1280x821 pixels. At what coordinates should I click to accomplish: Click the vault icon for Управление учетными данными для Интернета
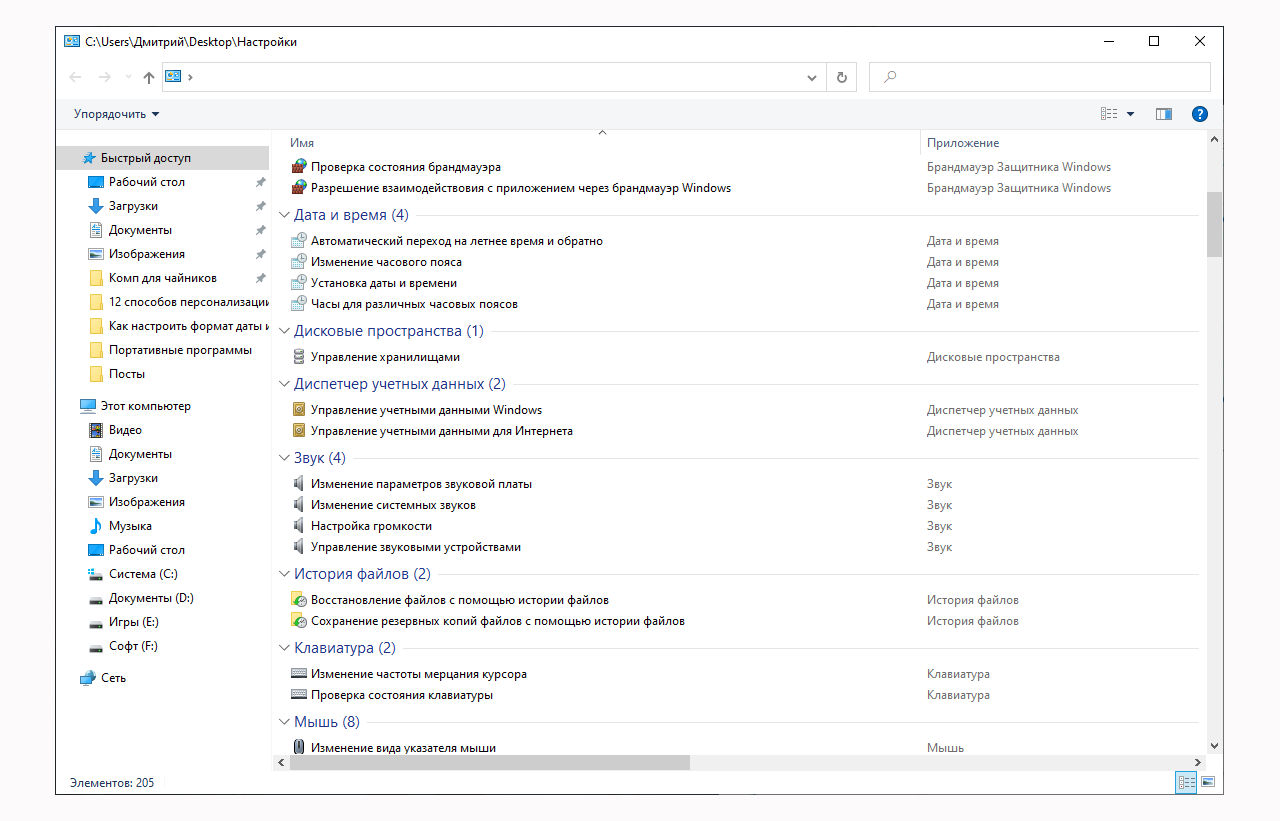pyautogui.click(x=298, y=431)
